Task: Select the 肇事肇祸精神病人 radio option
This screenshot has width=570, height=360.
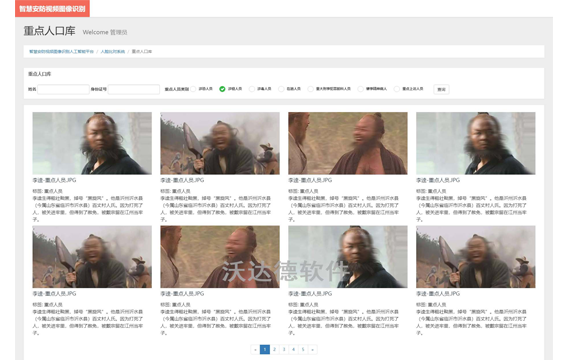Action: [x=360, y=89]
